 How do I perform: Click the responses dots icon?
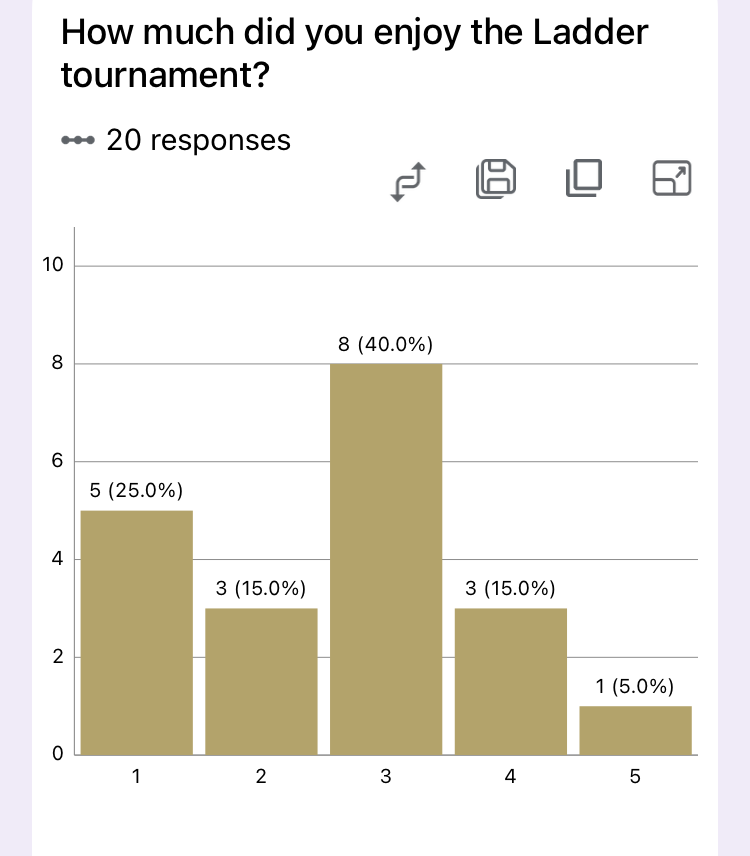coord(78,140)
